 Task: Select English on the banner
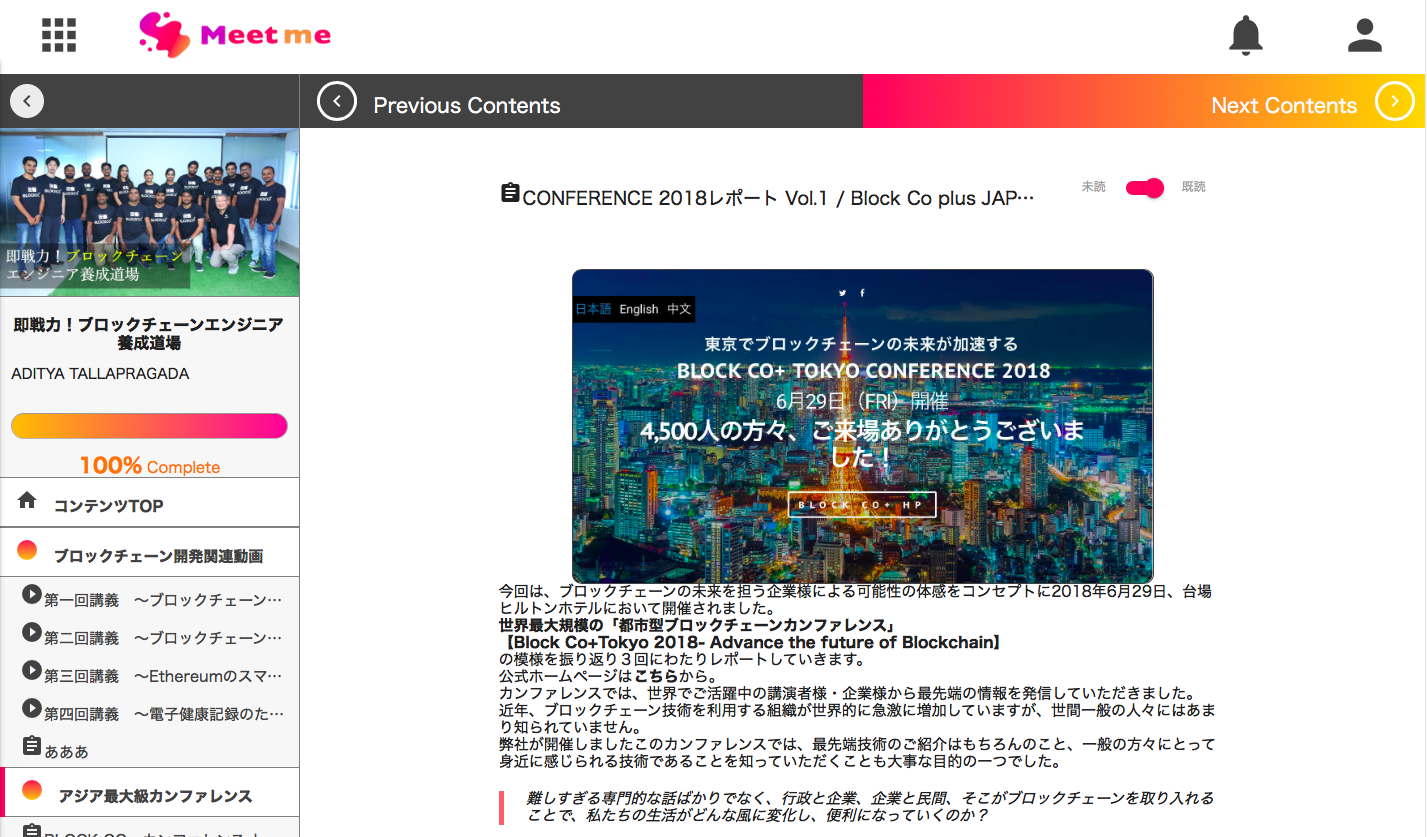tap(639, 309)
